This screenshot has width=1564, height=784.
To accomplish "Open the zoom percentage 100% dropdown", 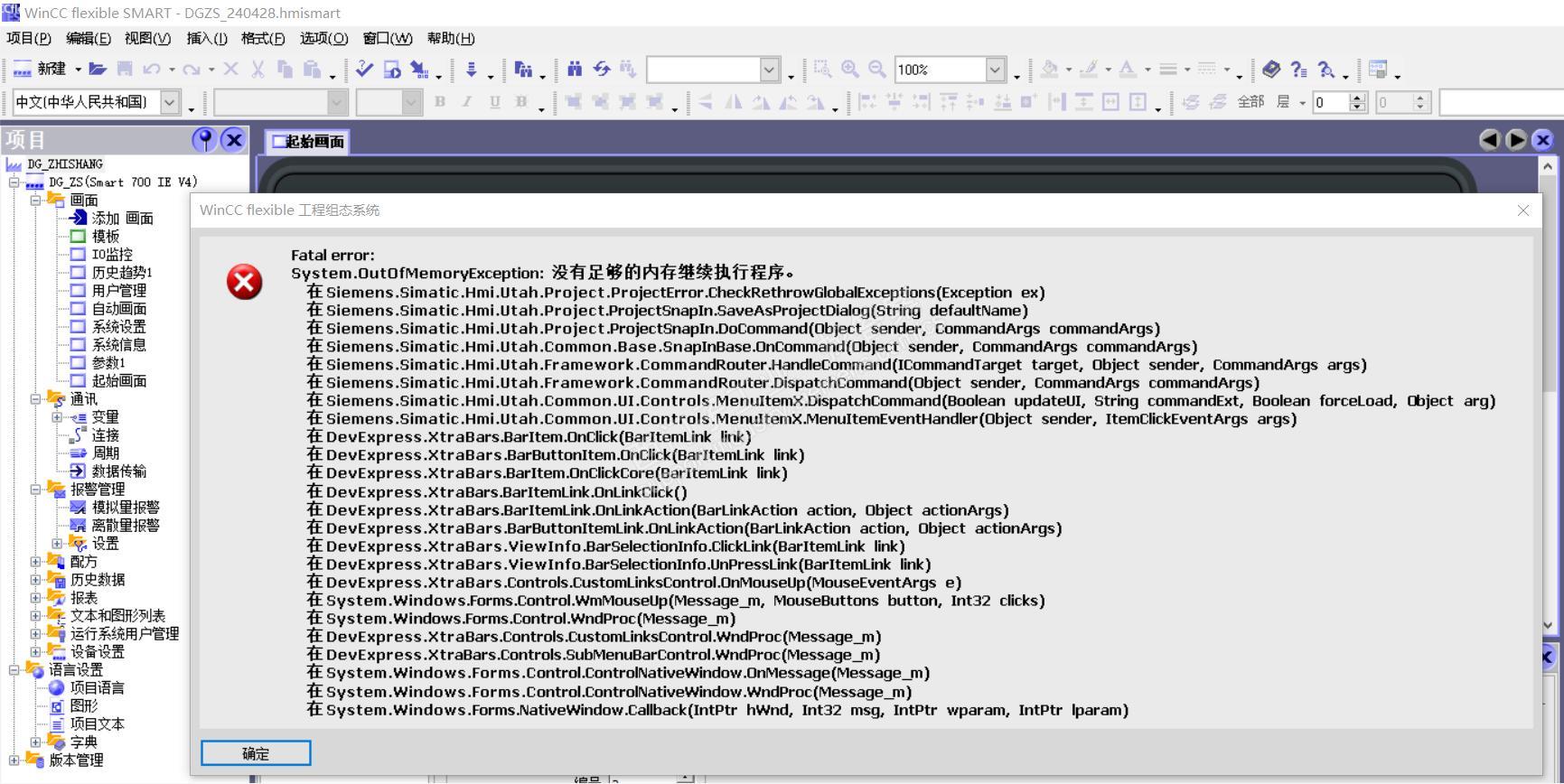I will pos(995,70).
